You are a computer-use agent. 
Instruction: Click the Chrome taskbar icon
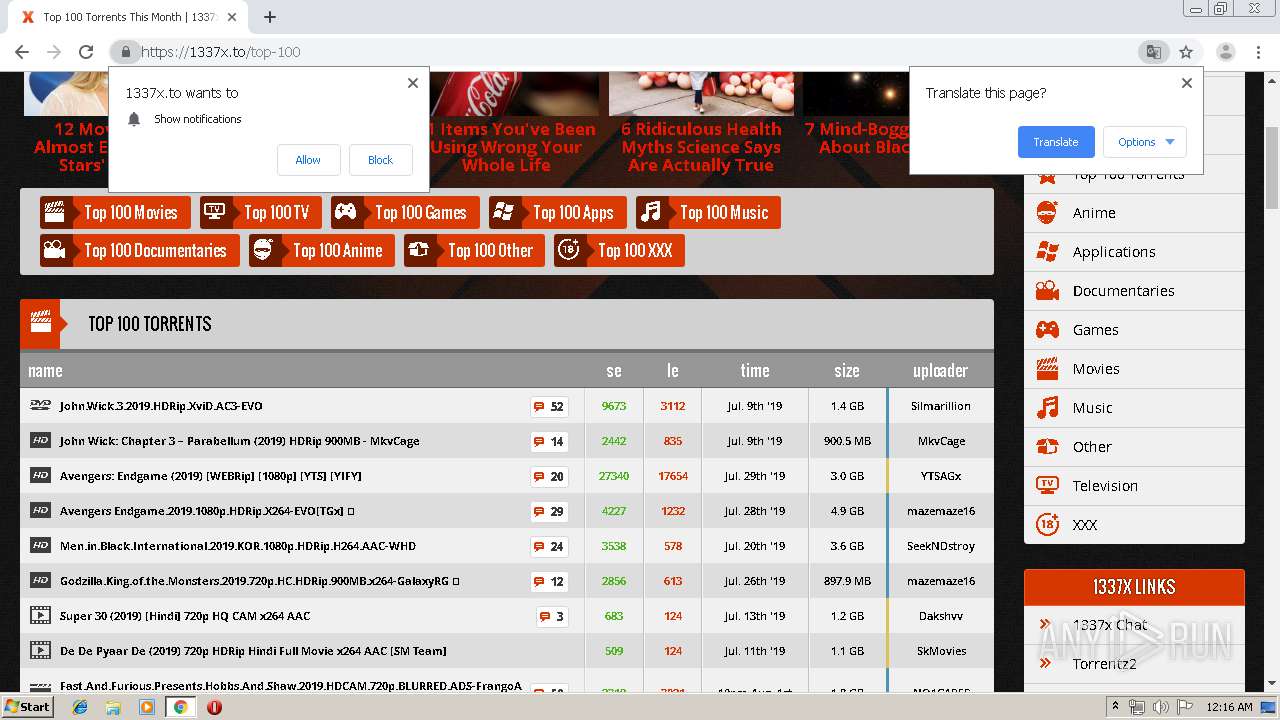(181, 707)
